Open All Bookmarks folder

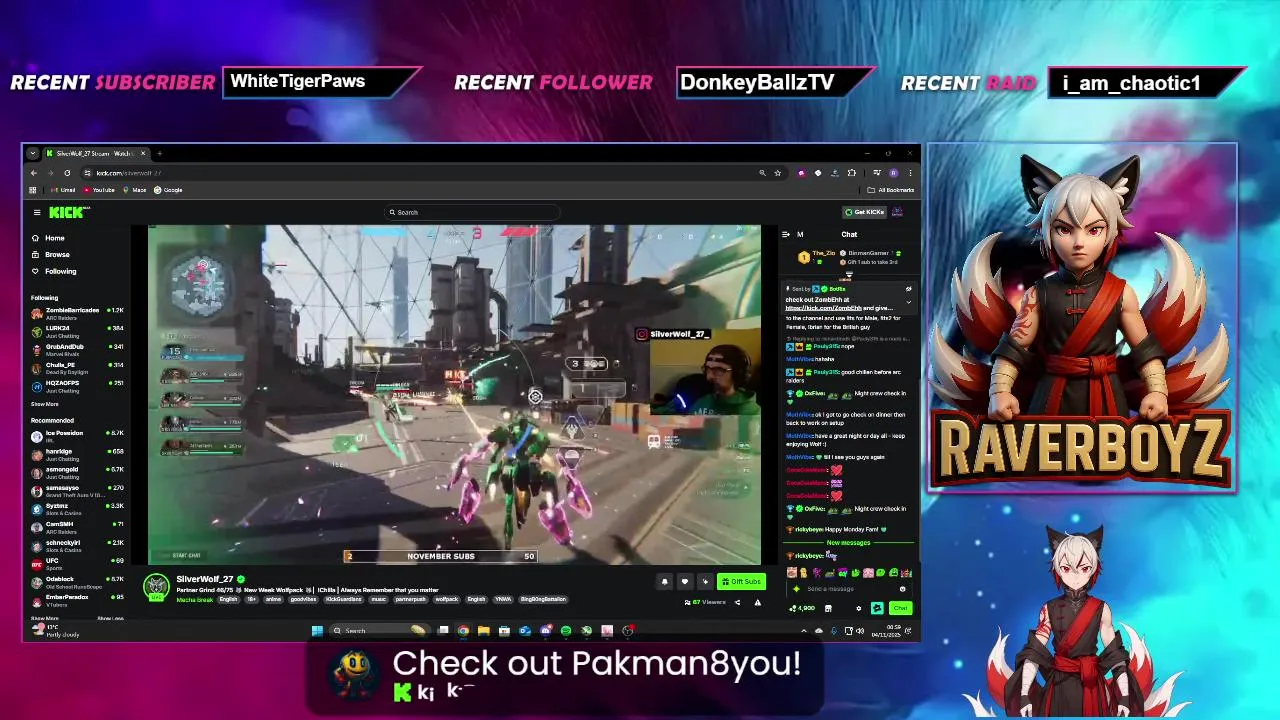[x=891, y=190]
